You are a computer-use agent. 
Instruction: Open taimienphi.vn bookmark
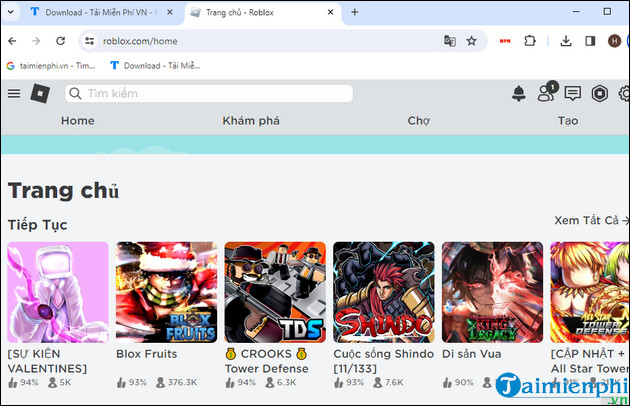(x=51, y=66)
